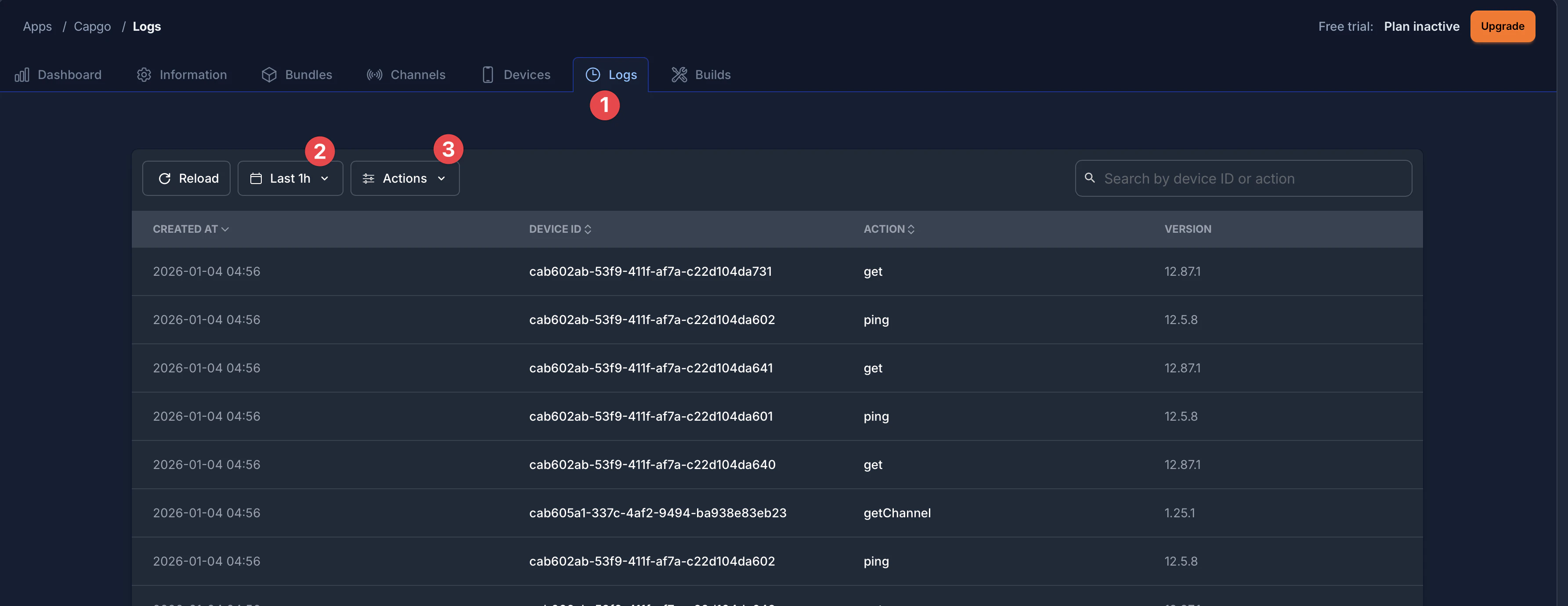
Task: Open the Last 1h time range dropdown
Action: click(x=290, y=178)
